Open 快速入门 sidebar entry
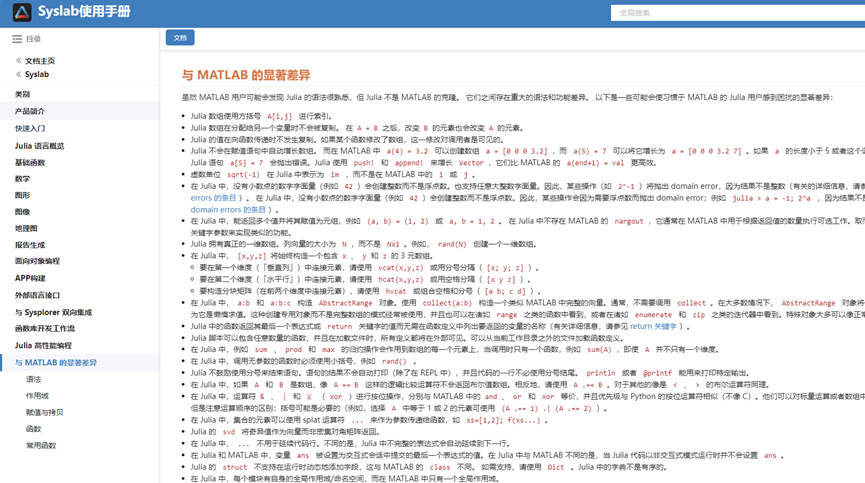Viewport: 865px width, 483px height. 30,128
